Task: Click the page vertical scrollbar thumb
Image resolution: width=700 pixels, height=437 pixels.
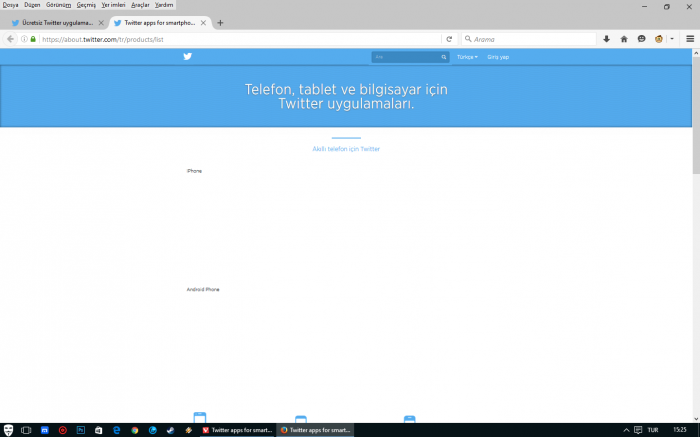Action: (696, 116)
